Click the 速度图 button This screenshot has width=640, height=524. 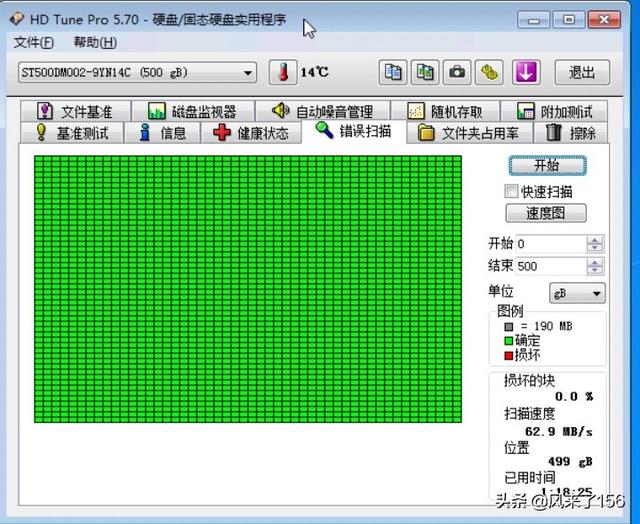(546, 213)
